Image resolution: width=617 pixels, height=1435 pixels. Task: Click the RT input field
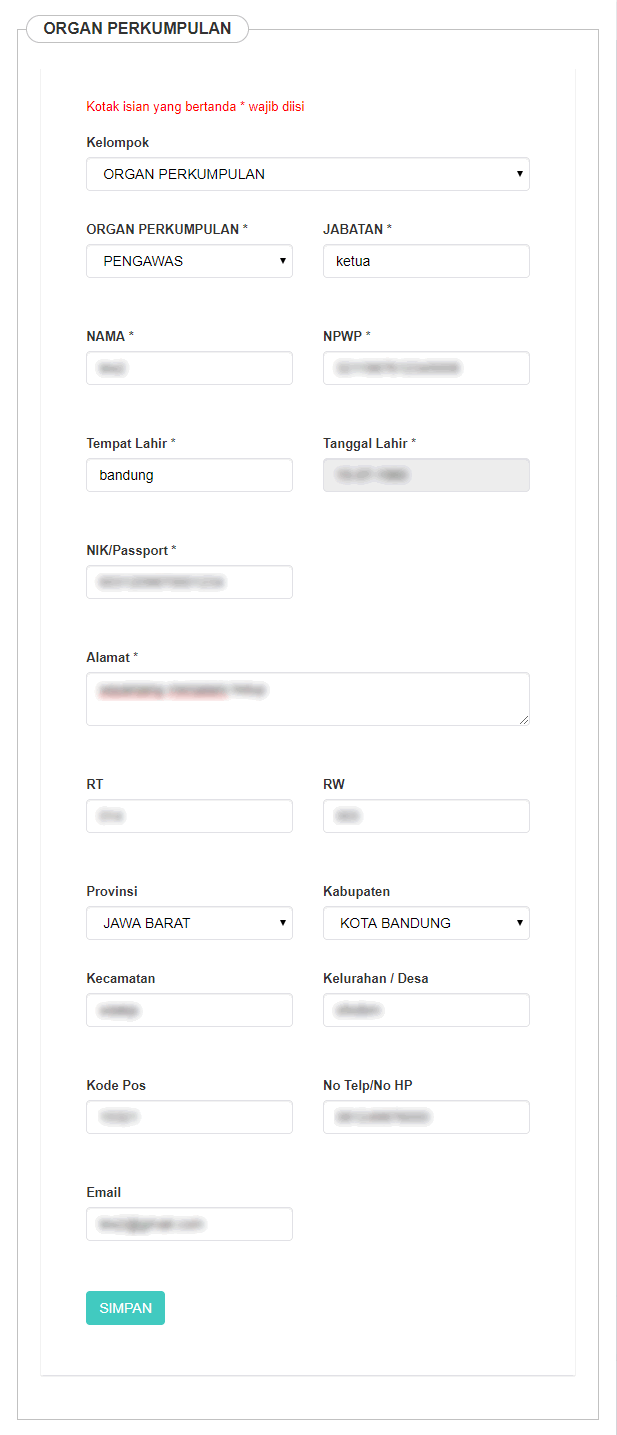[189, 816]
